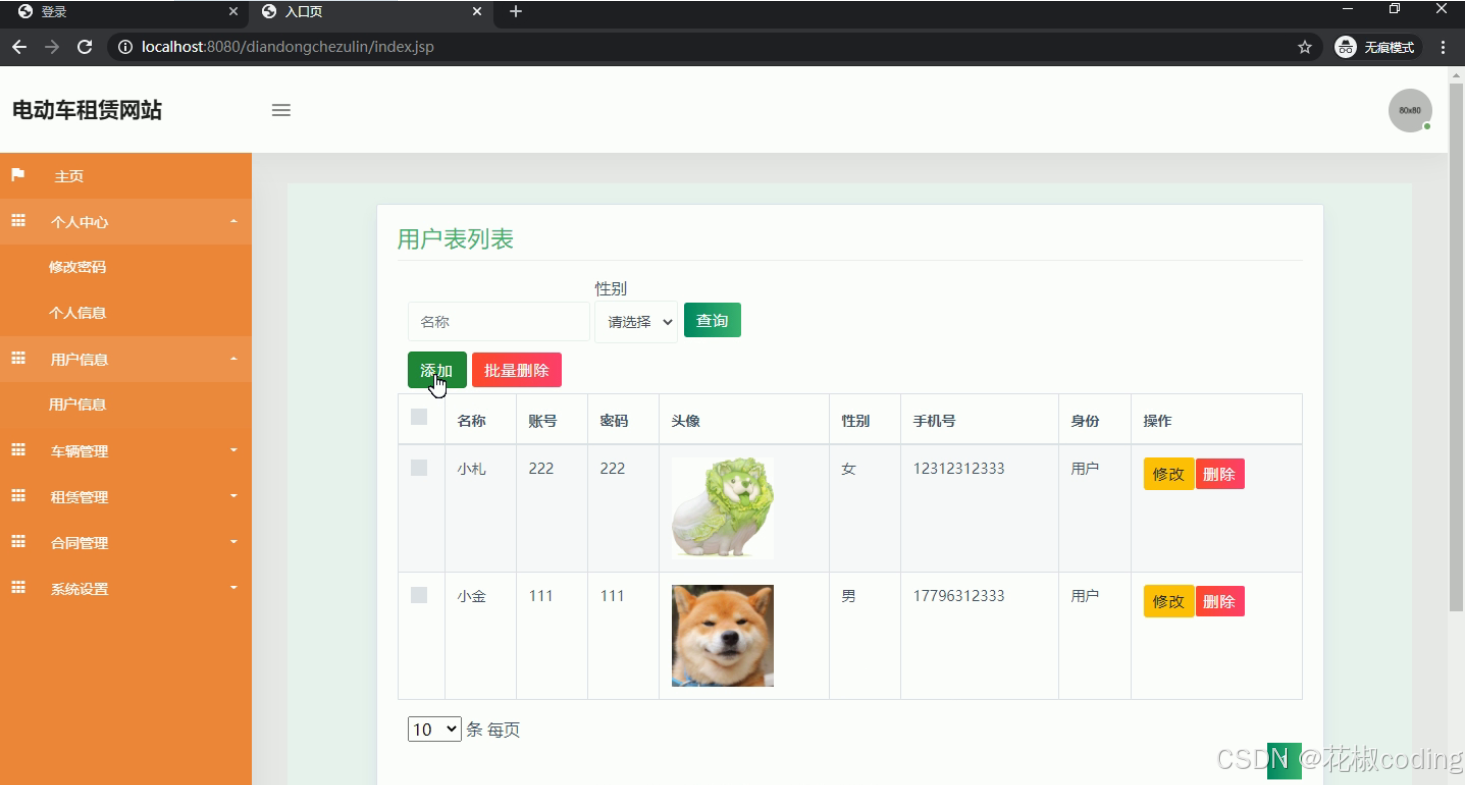Click the pink 批量删除 button
The image size is (1467, 785).
(x=517, y=369)
